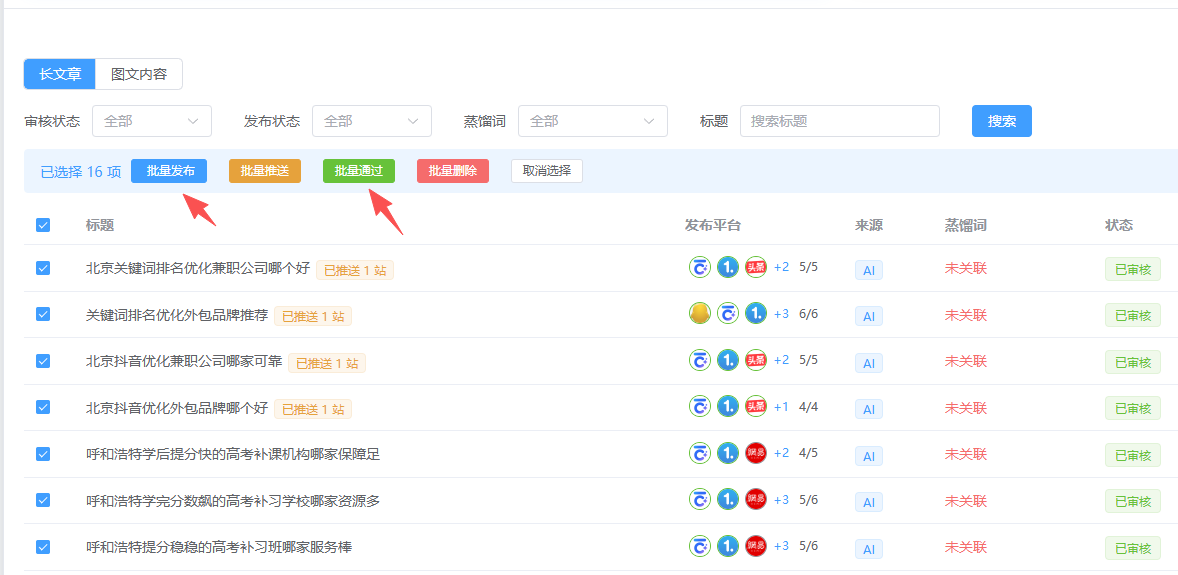
Task: Click the 批量发布 button
Action: [169, 171]
